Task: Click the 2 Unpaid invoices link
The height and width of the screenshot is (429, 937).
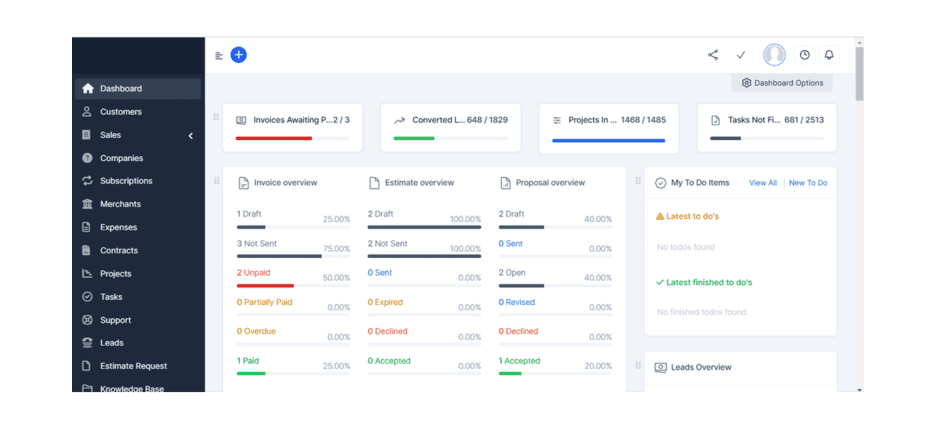Action: pos(254,272)
